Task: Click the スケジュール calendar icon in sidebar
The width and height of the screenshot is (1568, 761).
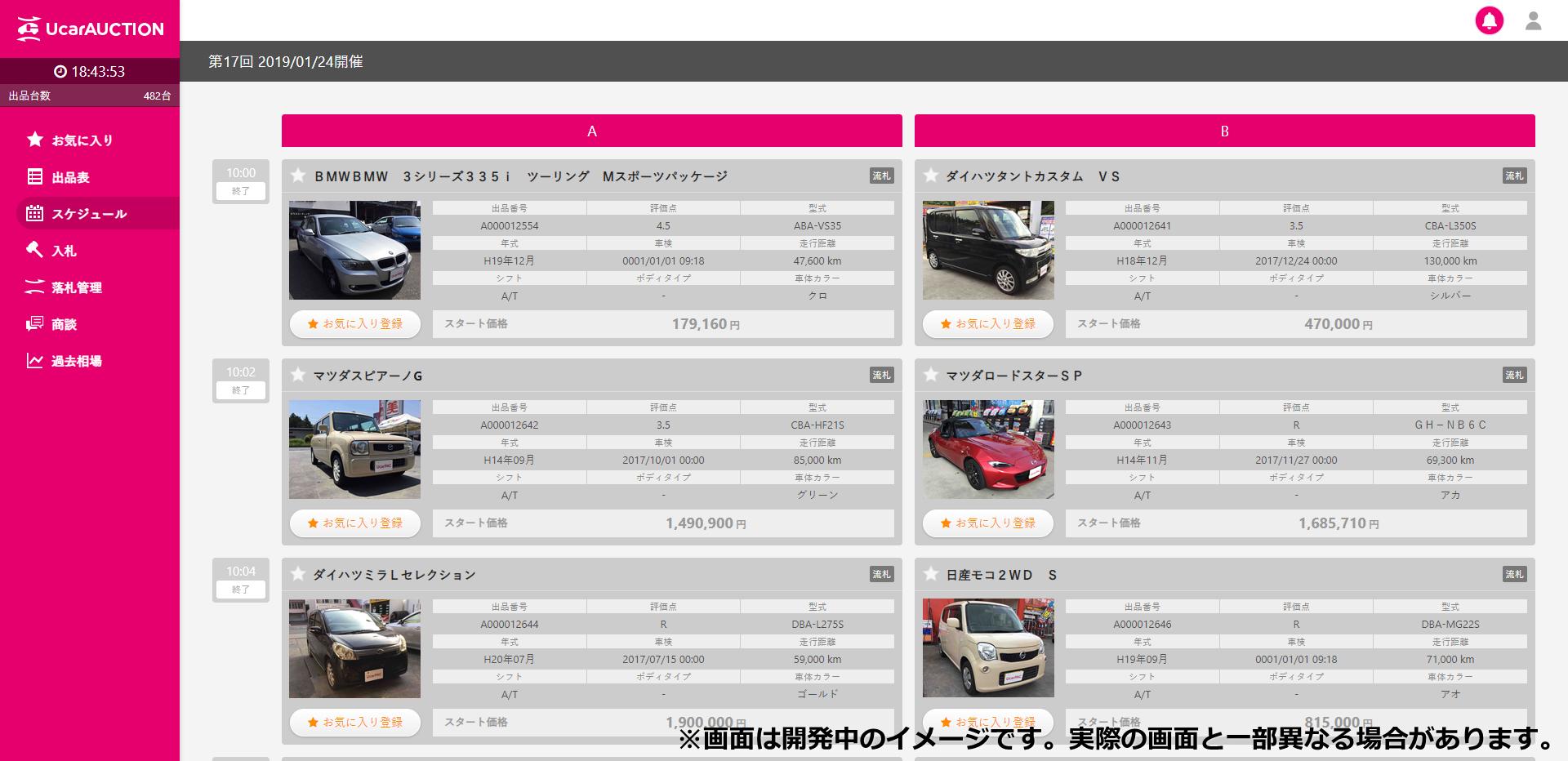Action: [x=34, y=213]
